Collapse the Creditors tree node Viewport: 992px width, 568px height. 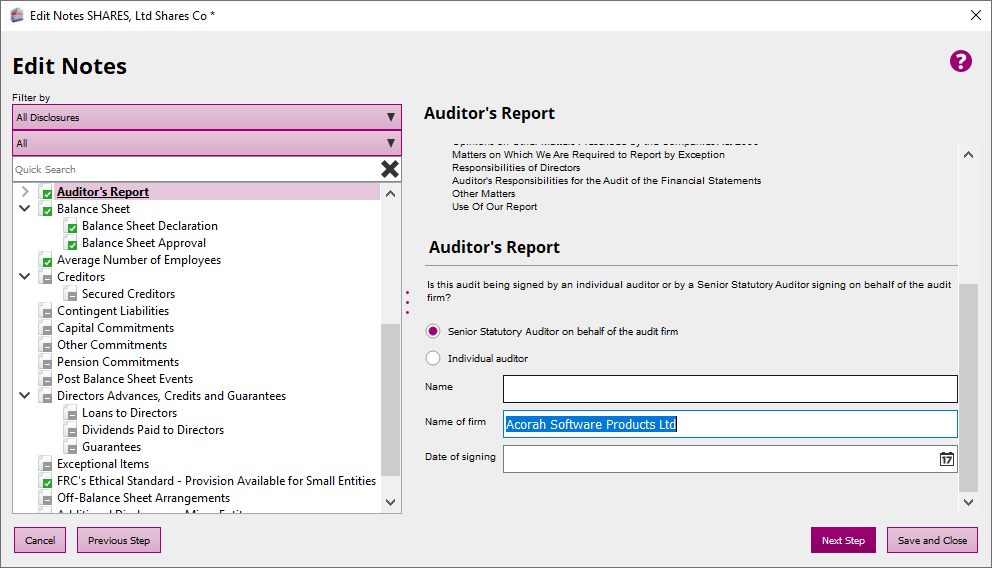coord(25,277)
